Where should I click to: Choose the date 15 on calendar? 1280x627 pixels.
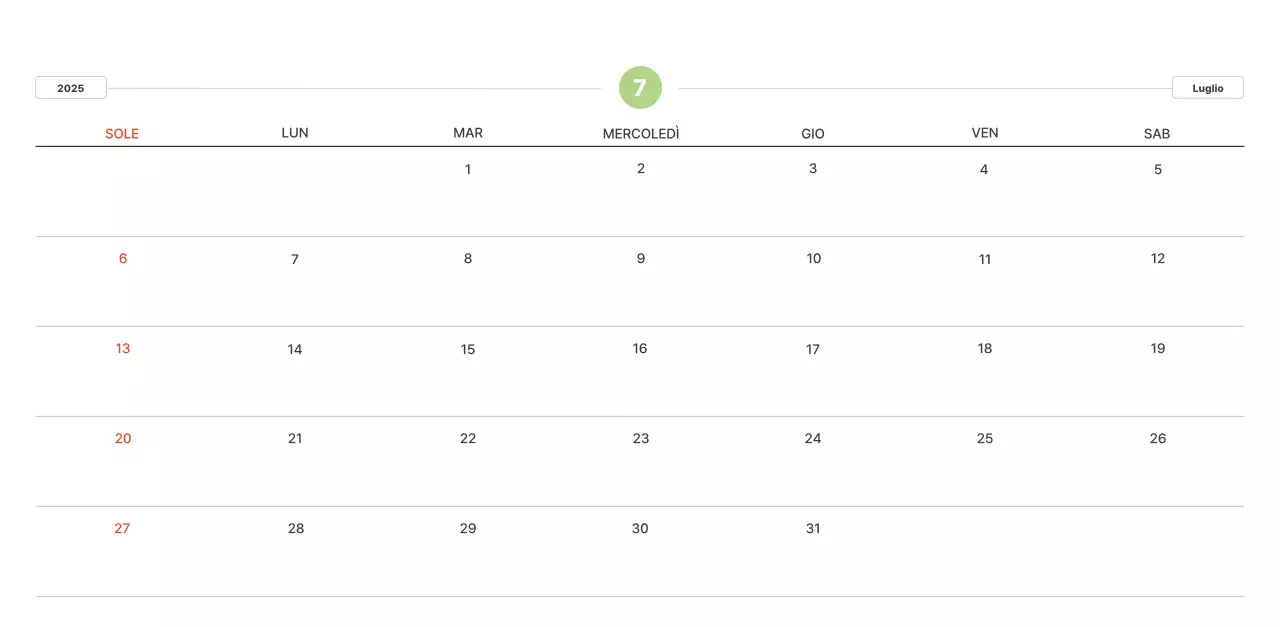click(x=468, y=349)
